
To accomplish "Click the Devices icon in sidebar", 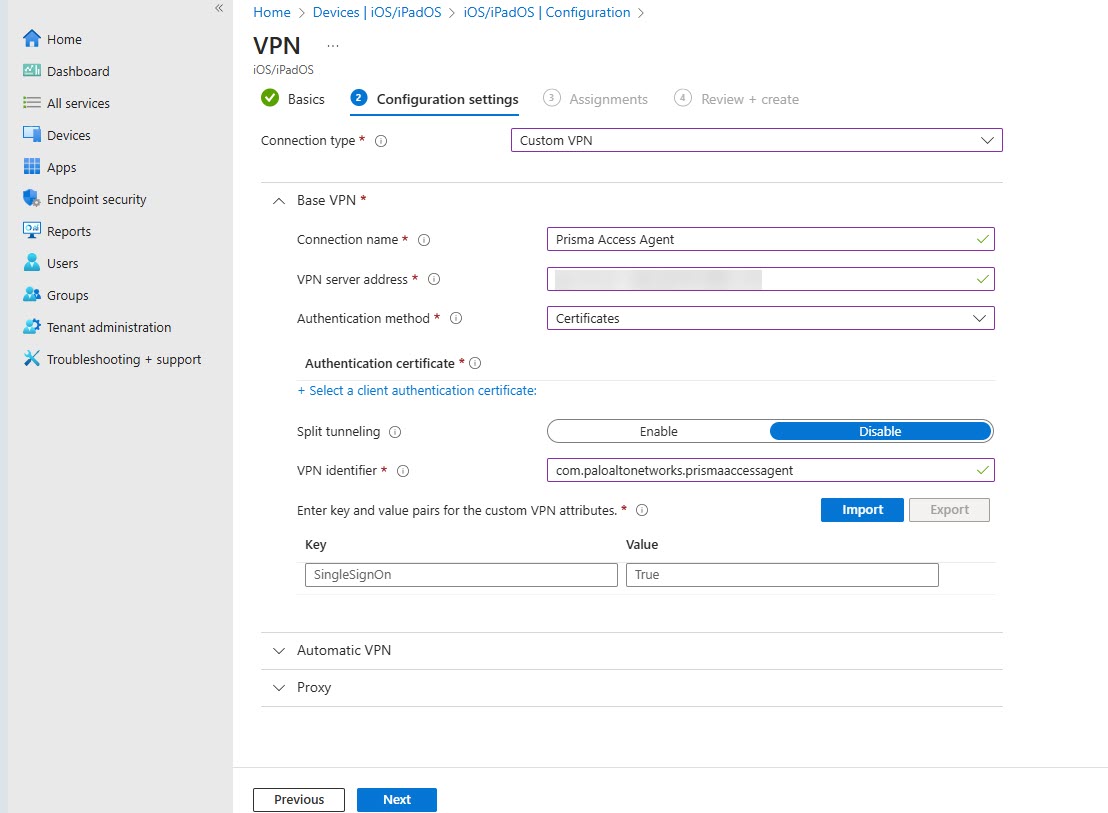I will coord(31,135).
